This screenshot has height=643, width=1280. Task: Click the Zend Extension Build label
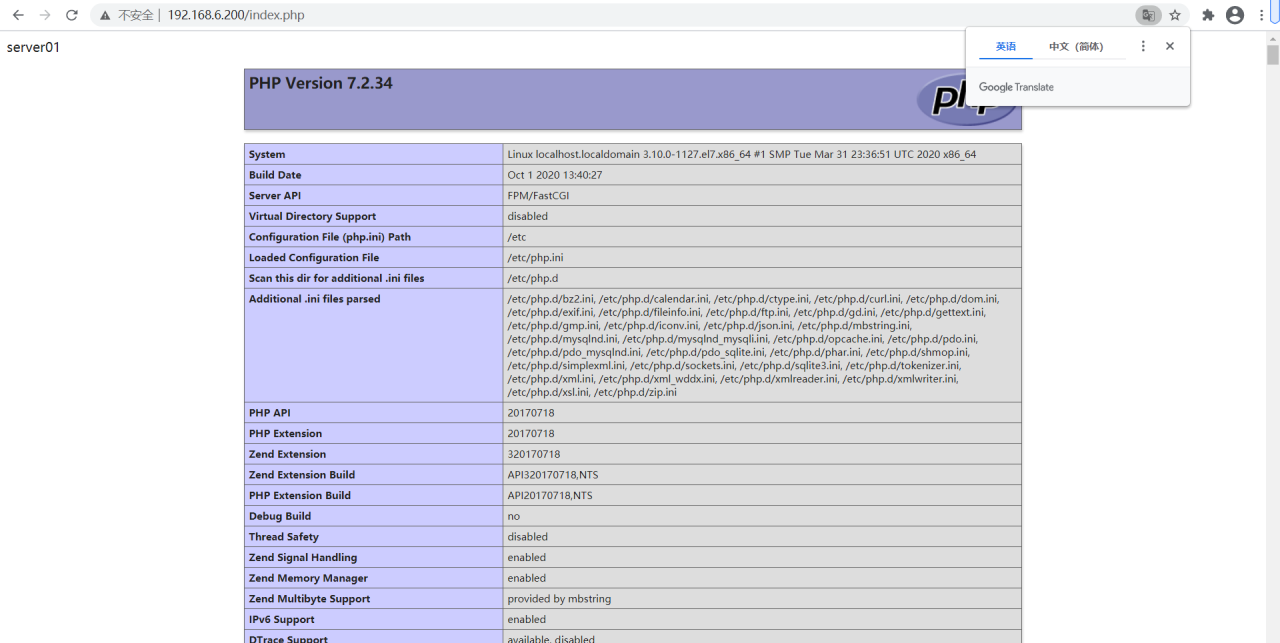[x=302, y=475]
